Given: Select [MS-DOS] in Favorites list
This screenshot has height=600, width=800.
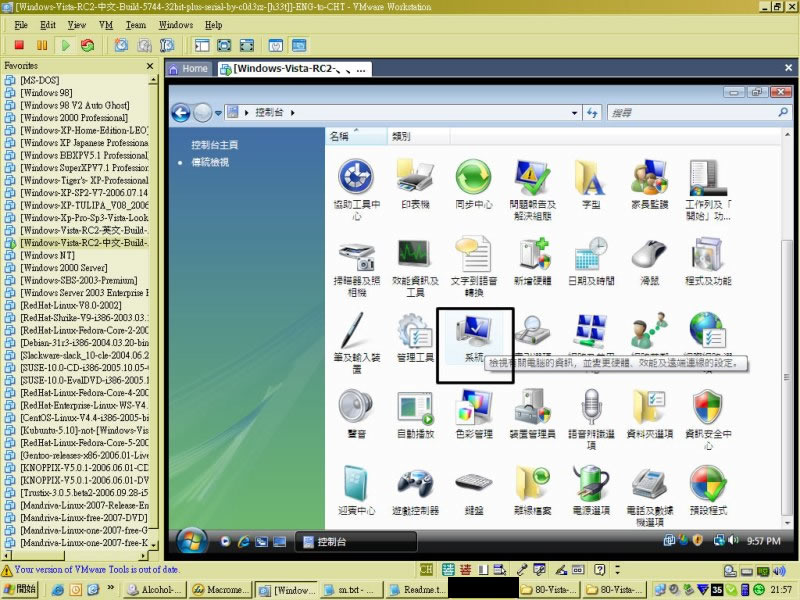Looking at the screenshot, I should pos(40,80).
